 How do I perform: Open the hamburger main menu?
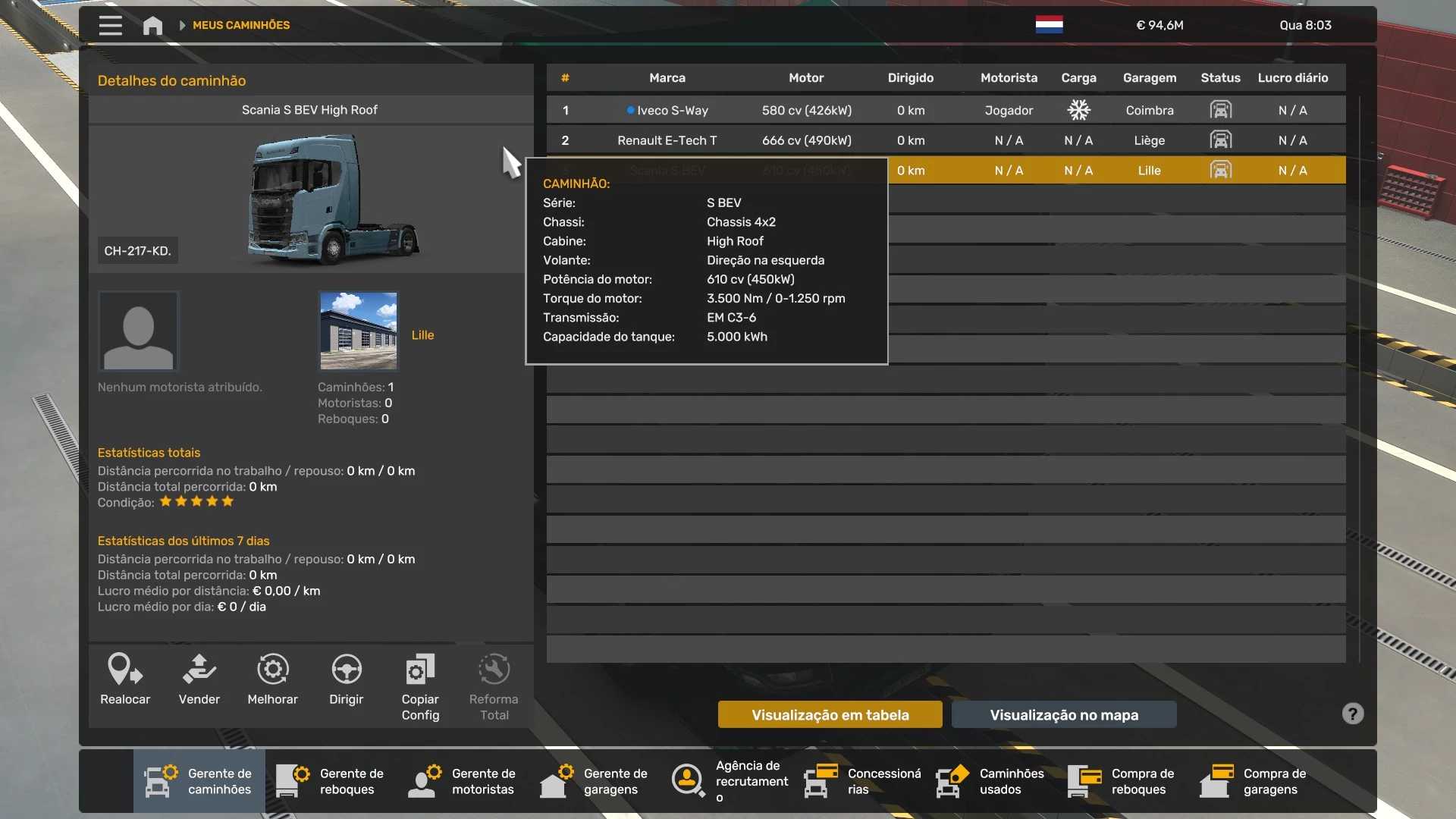110,25
